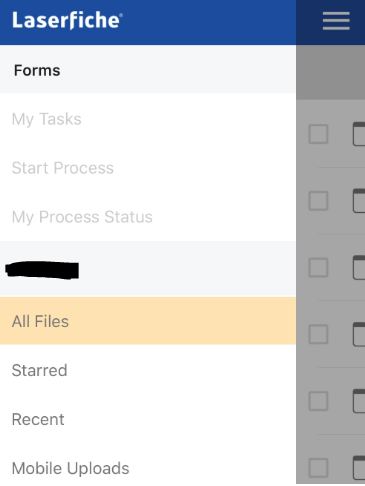The width and height of the screenshot is (365, 486).
Task: View My Process Status
Action: pyautogui.click(x=148, y=217)
